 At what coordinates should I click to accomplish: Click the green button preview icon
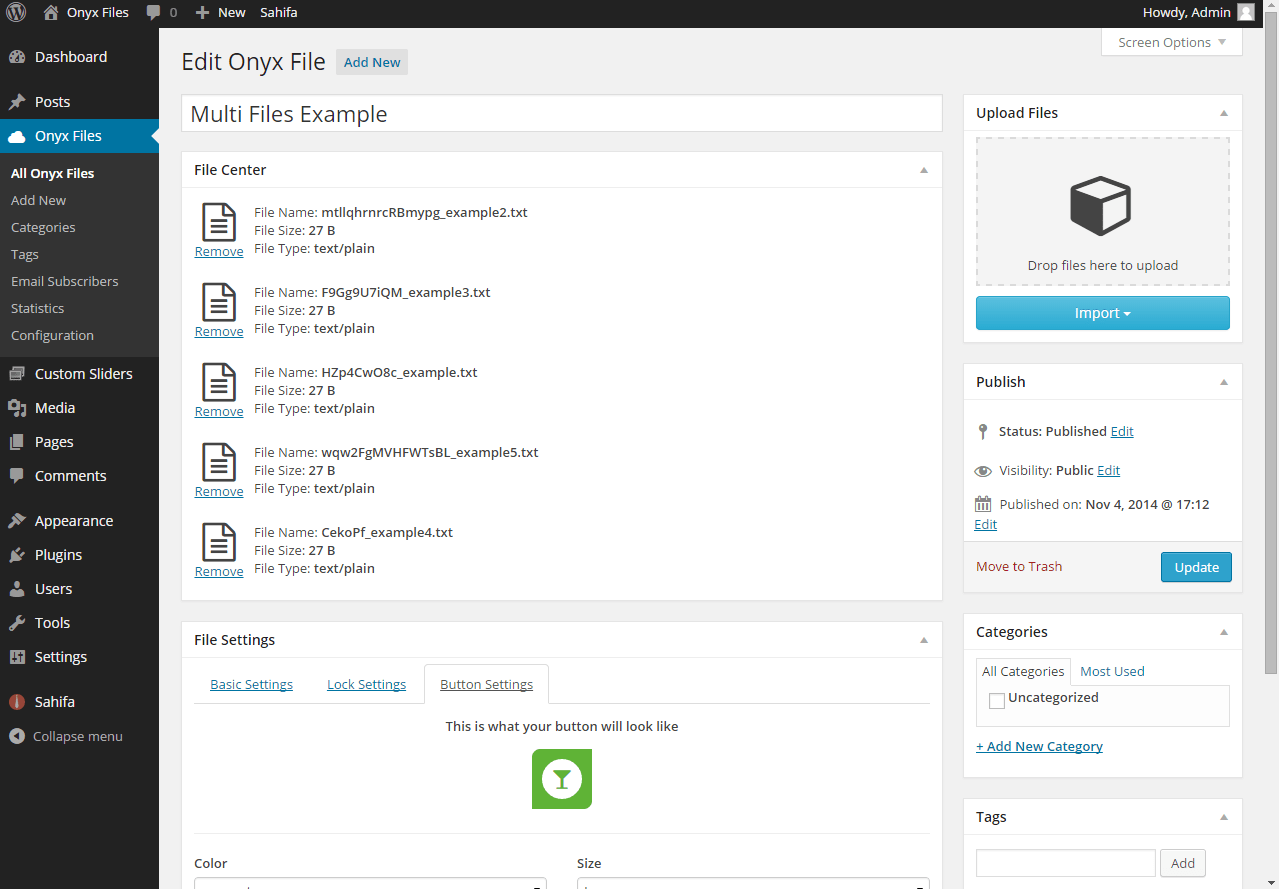[562, 779]
